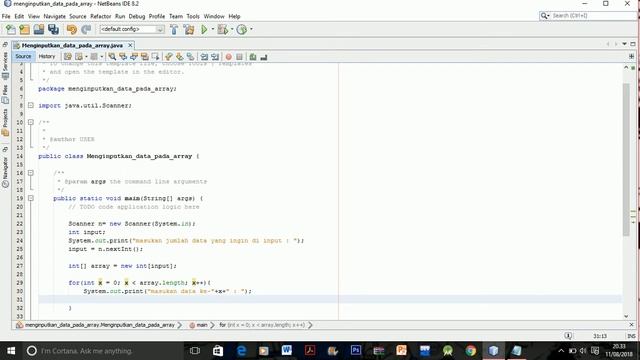Toggle Highlight Search icon
Image resolution: width=640 pixels, height=360 pixels.
coord(144,57)
